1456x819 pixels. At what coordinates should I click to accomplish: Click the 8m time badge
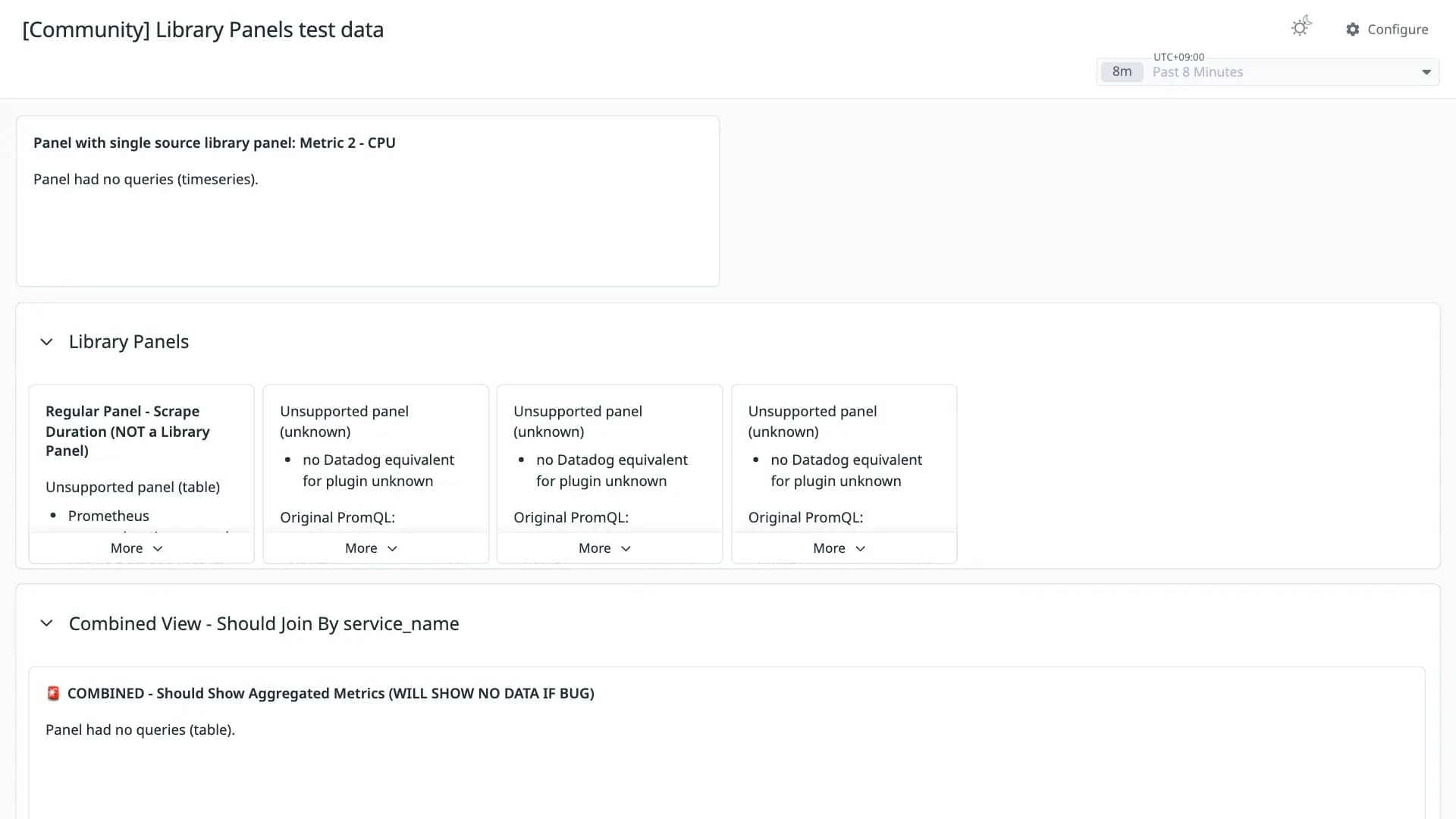(x=1122, y=72)
